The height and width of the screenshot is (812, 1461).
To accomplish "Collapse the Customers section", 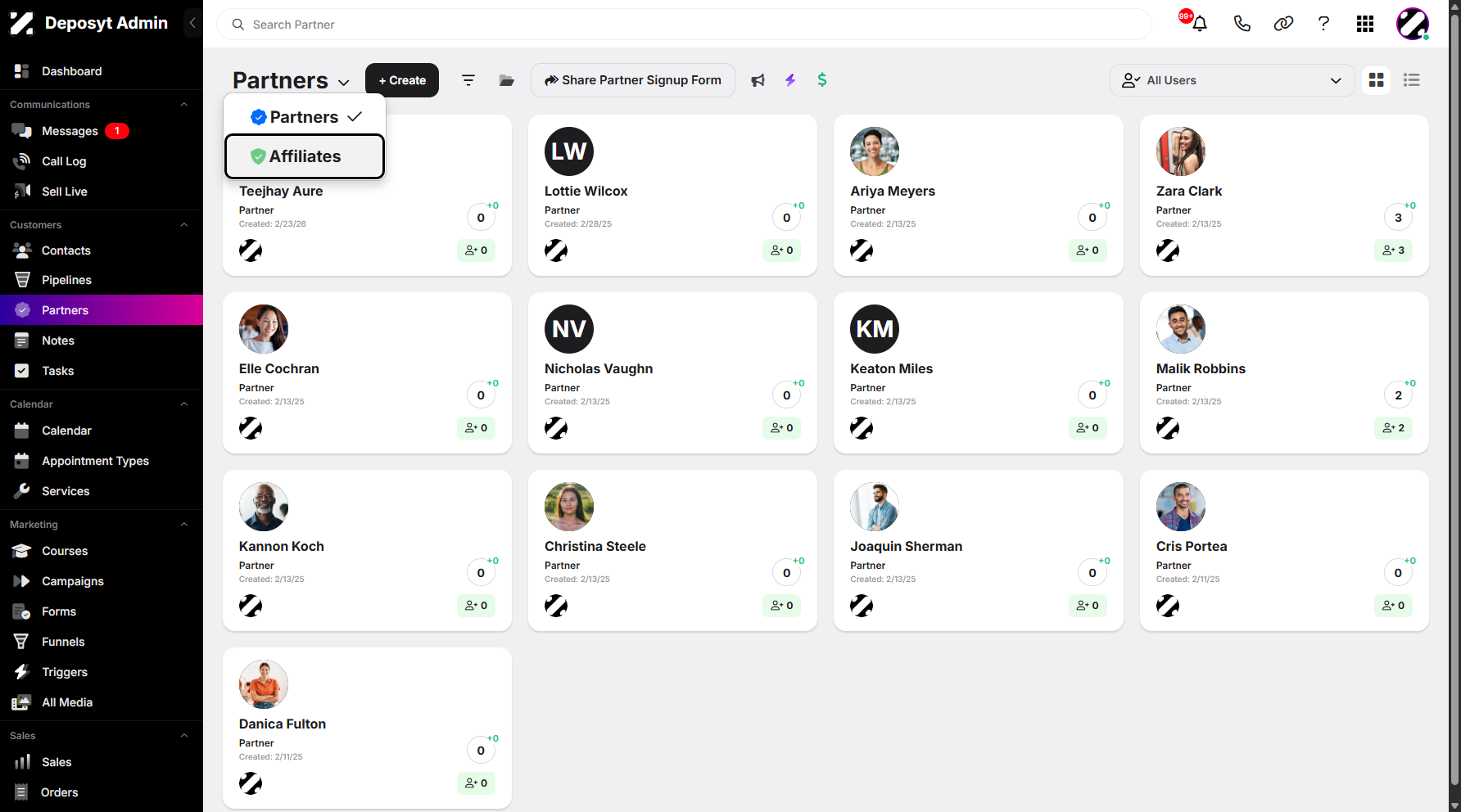I will tap(184, 225).
